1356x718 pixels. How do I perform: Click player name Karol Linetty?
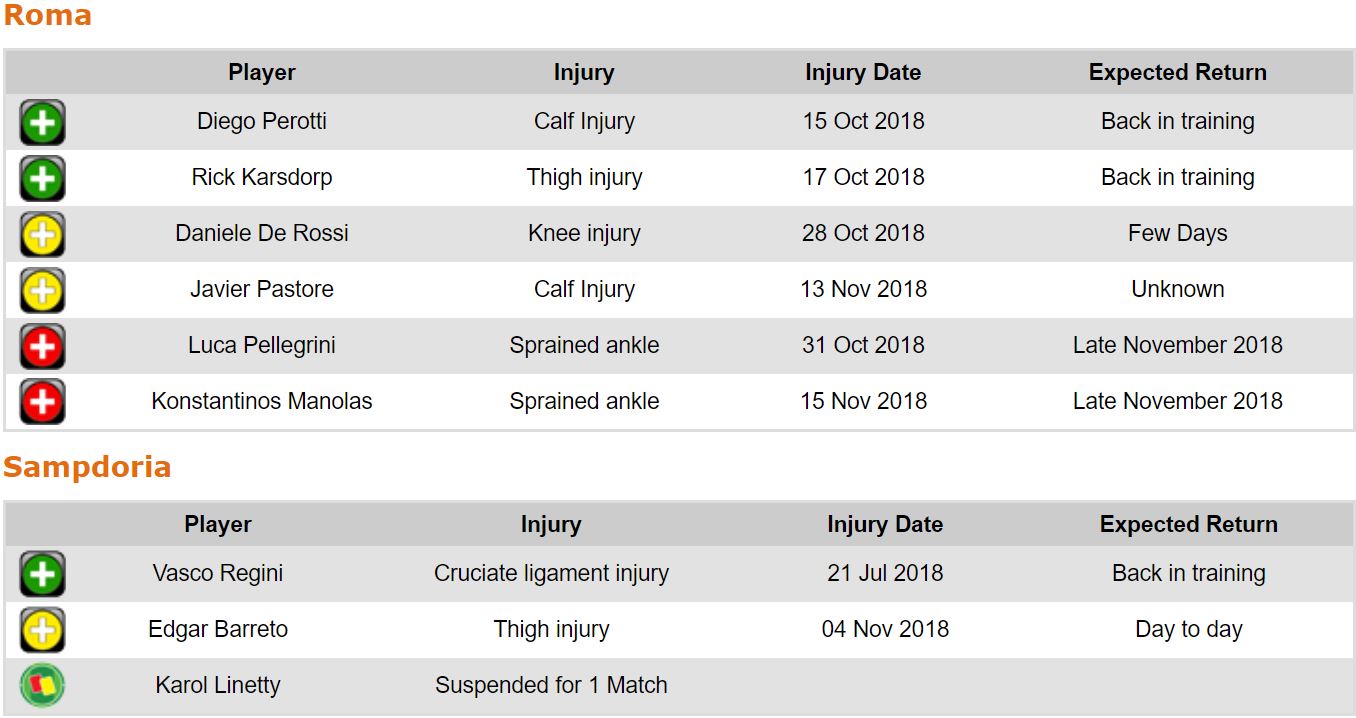[x=218, y=686]
